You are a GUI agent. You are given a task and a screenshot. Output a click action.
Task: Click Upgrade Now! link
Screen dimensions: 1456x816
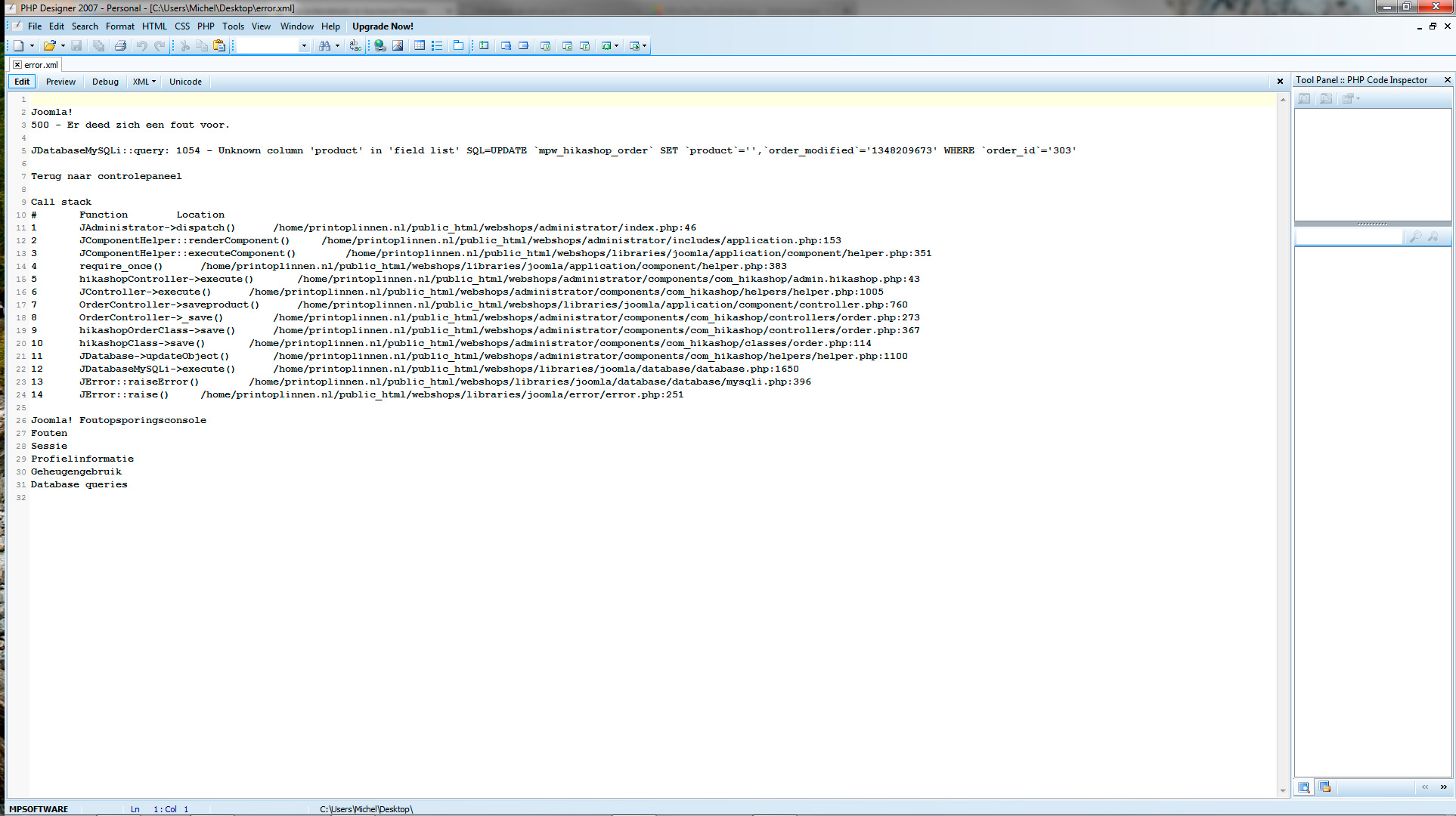tap(383, 26)
